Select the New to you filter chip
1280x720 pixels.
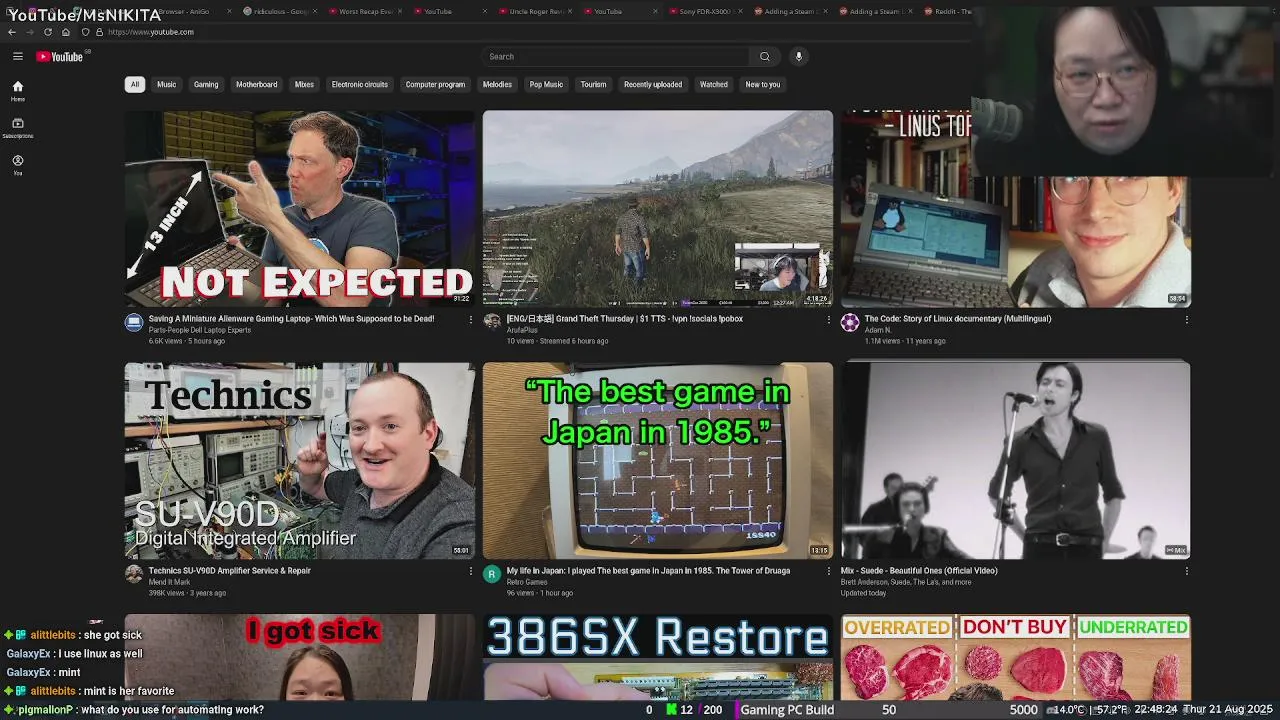pos(762,84)
